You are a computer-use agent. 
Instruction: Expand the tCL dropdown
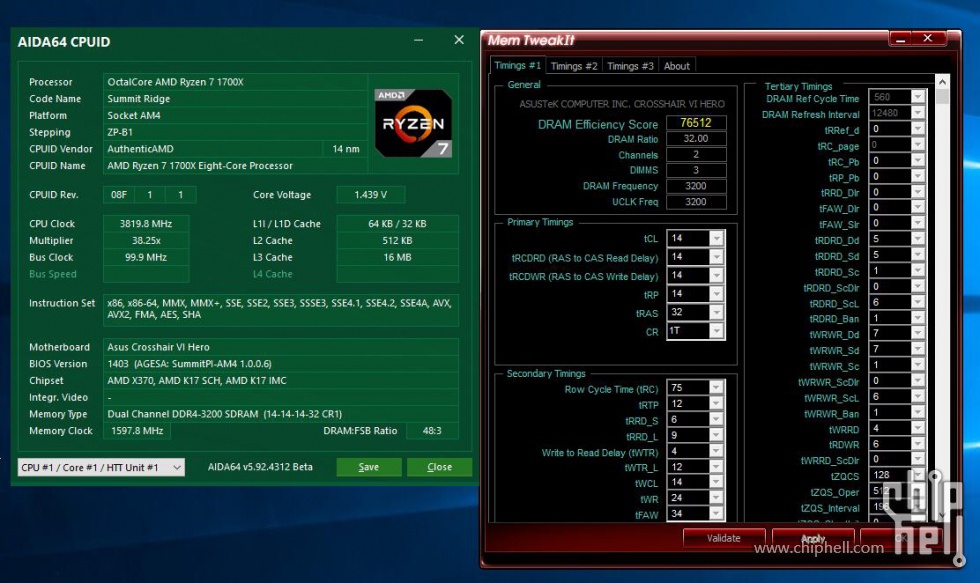(x=717, y=238)
